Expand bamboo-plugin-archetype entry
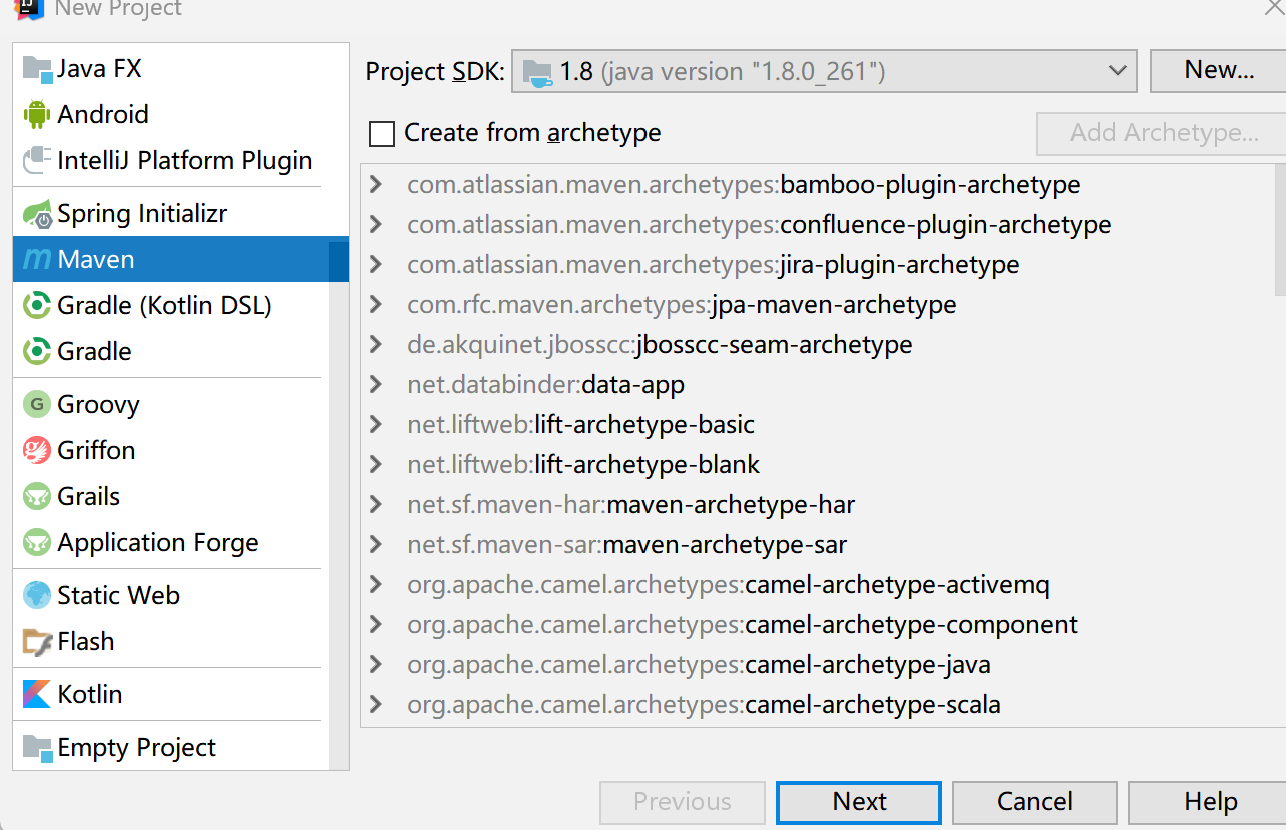The image size is (1286, 830). click(x=376, y=185)
